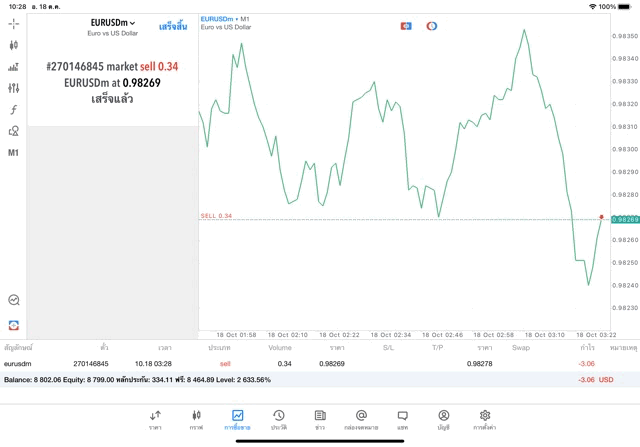Viewport: 640px width, 447px height.
Task: Open chart settings sliders icon
Action: (13, 88)
